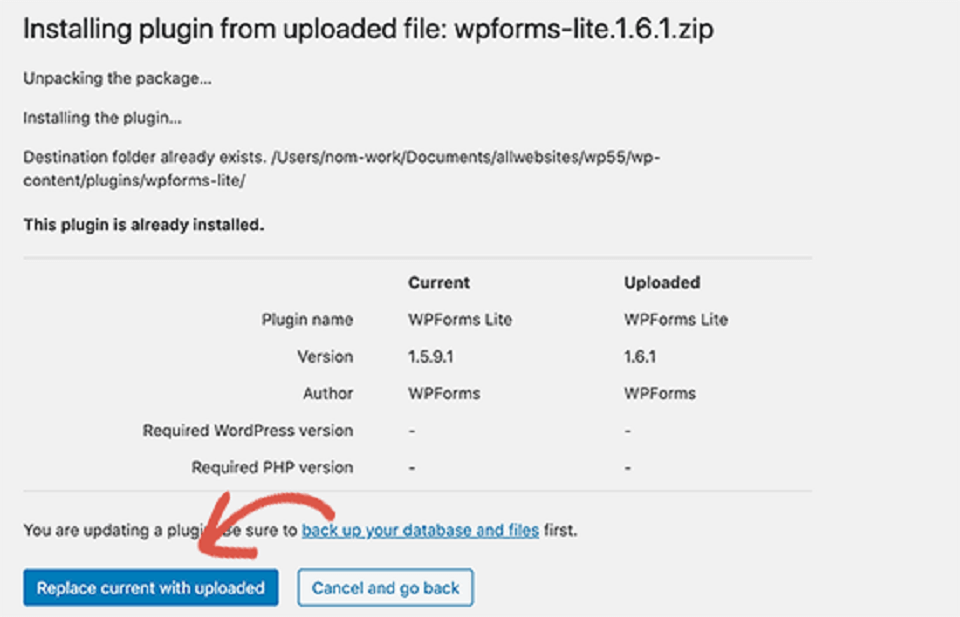The height and width of the screenshot is (617, 960).
Task: Click the 'Installing the plugin...' text
Action: point(102,118)
